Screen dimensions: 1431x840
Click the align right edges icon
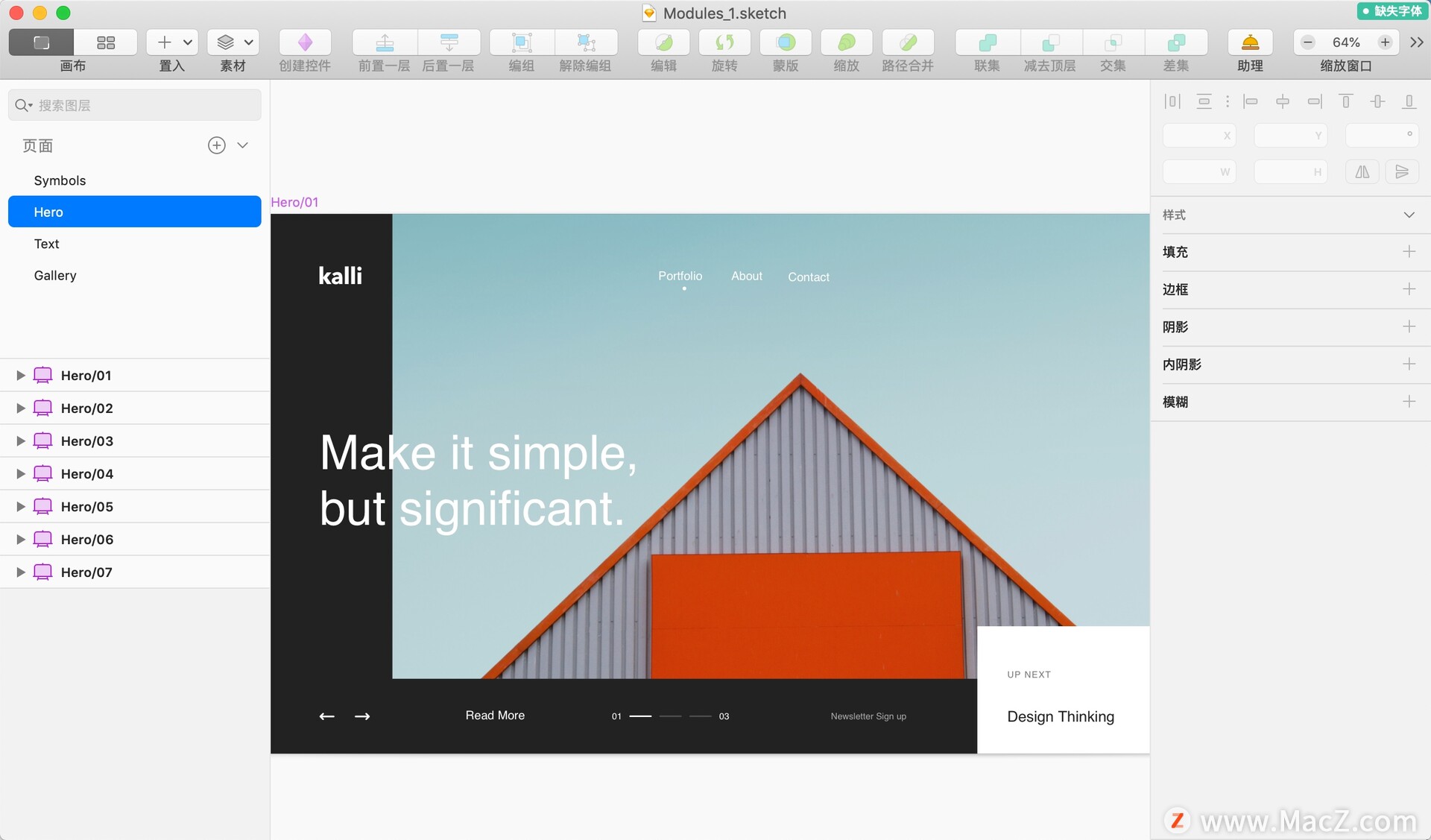(1315, 101)
